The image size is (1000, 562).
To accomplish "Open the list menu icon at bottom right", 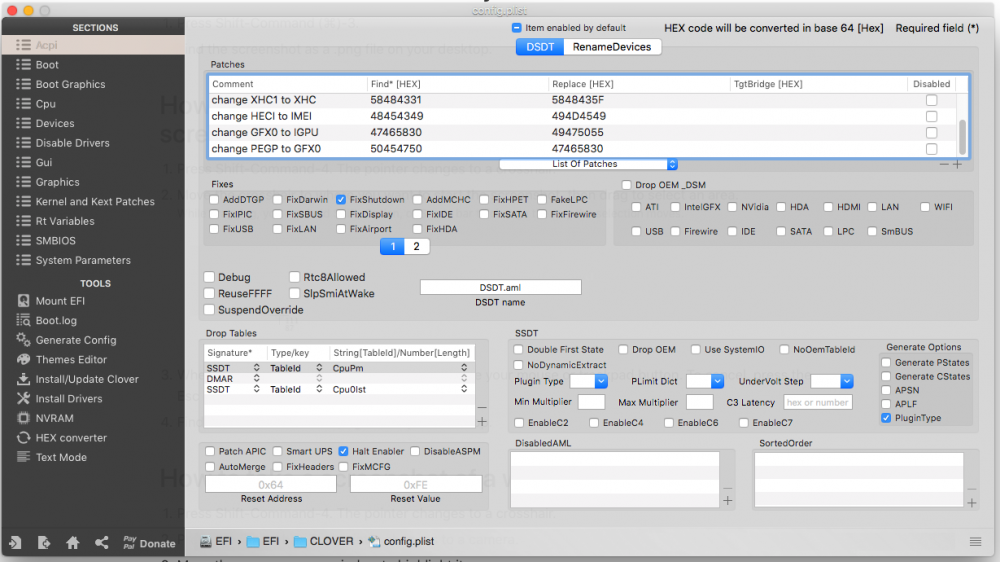I will (x=975, y=542).
